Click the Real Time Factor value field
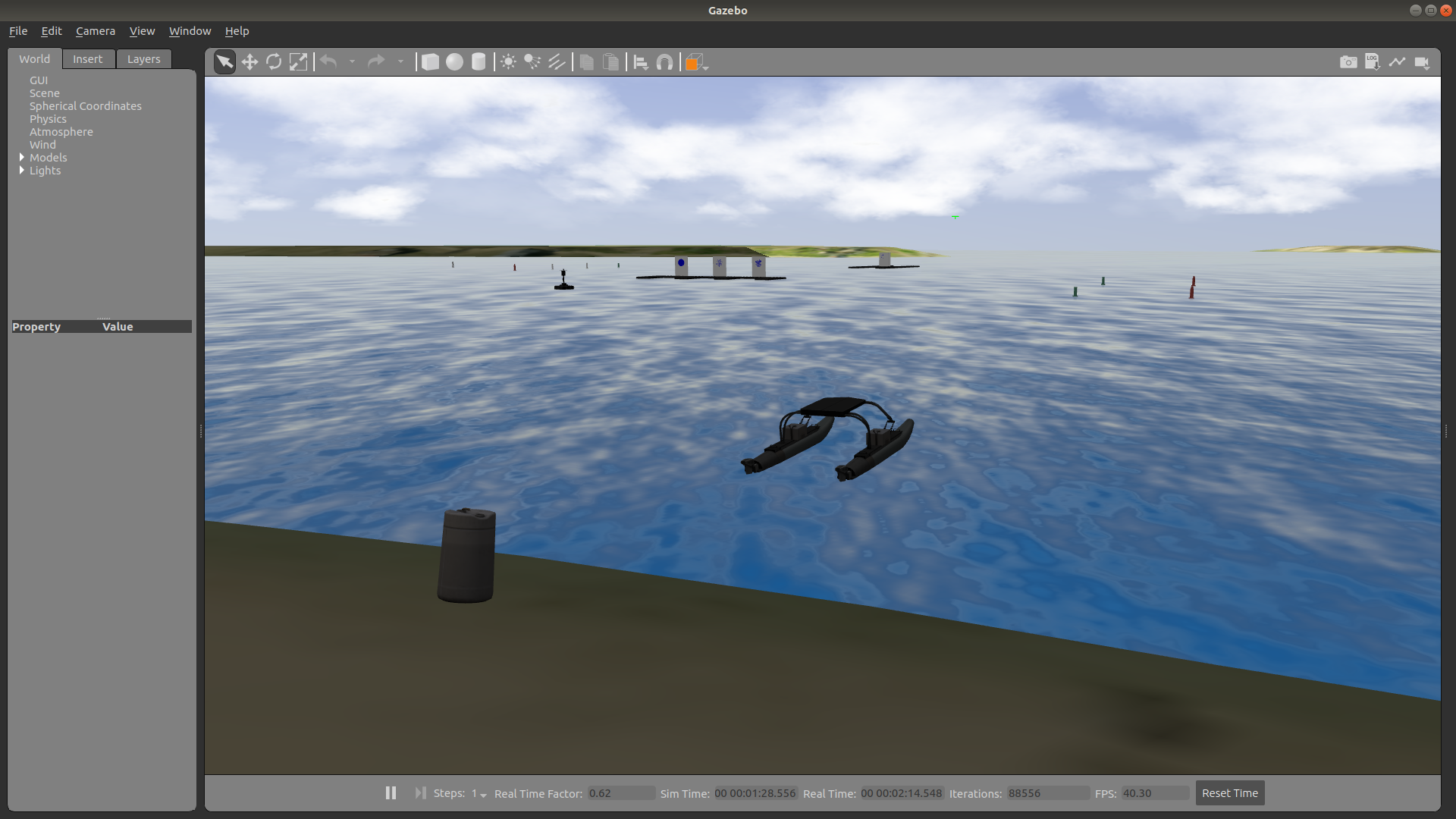 pyautogui.click(x=621, y=793)
